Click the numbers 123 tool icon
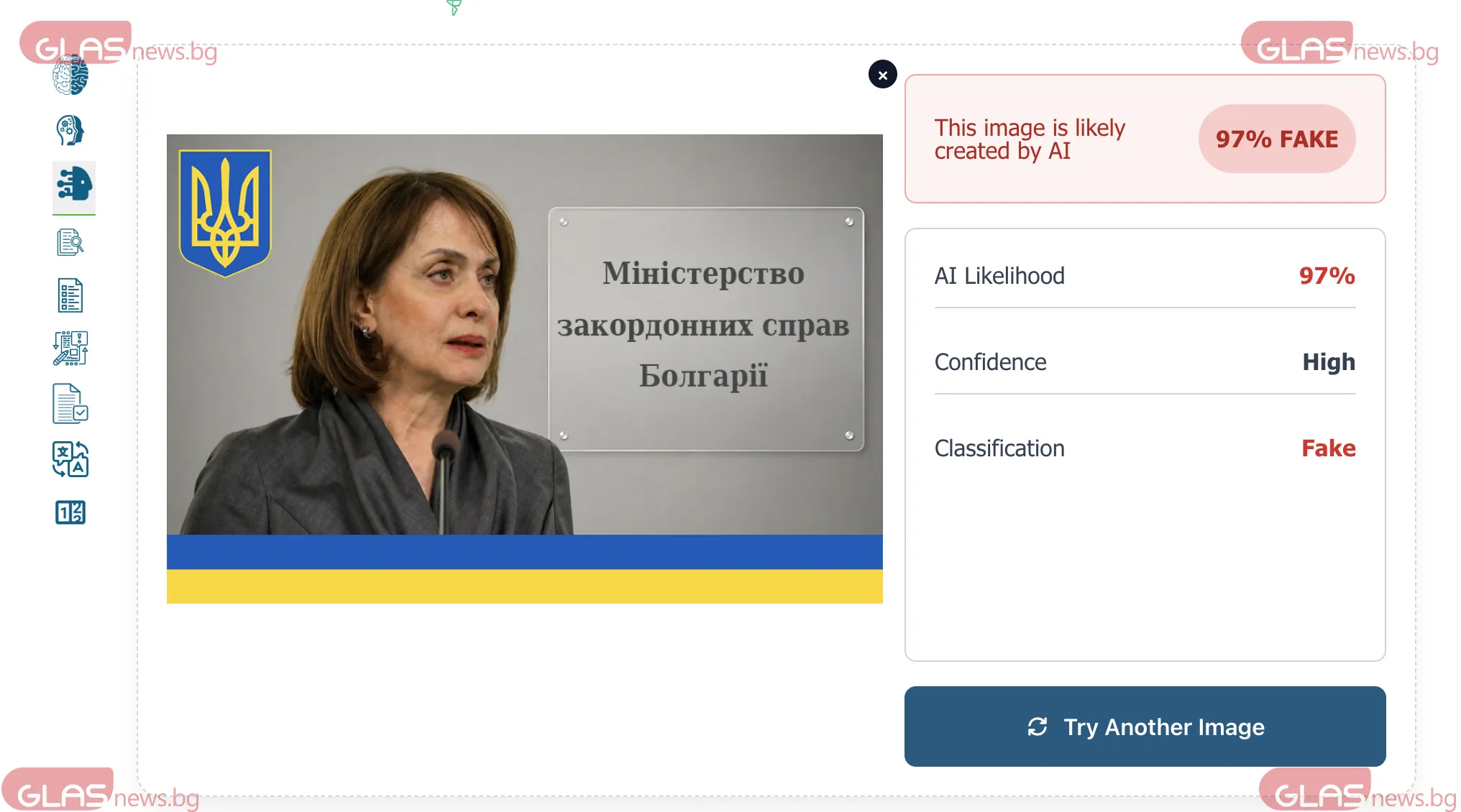 [70, 512]
